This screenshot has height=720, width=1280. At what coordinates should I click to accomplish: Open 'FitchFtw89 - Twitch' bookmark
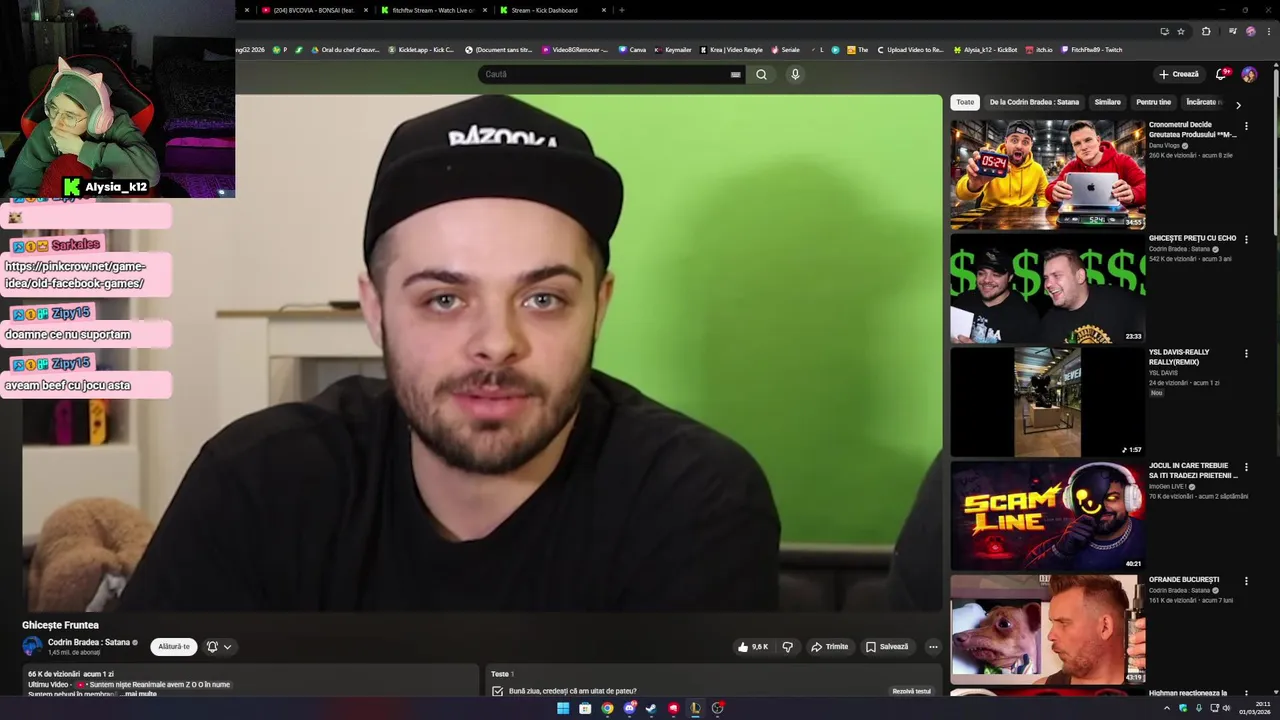click(1092, 50)
